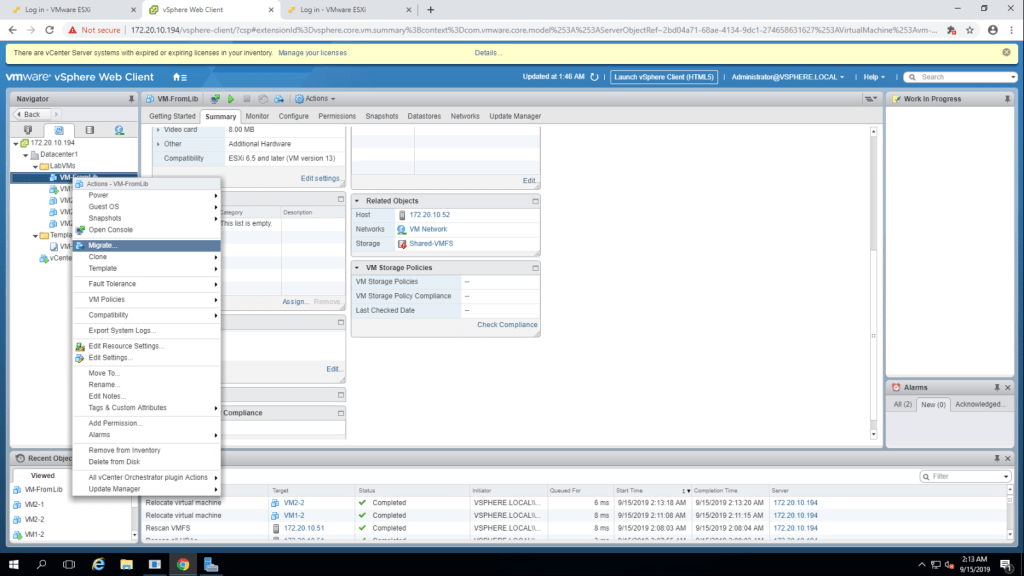Open the Storage view icon in Navigator
This screenshot has height=576, width=1024.
coord(89,130)
